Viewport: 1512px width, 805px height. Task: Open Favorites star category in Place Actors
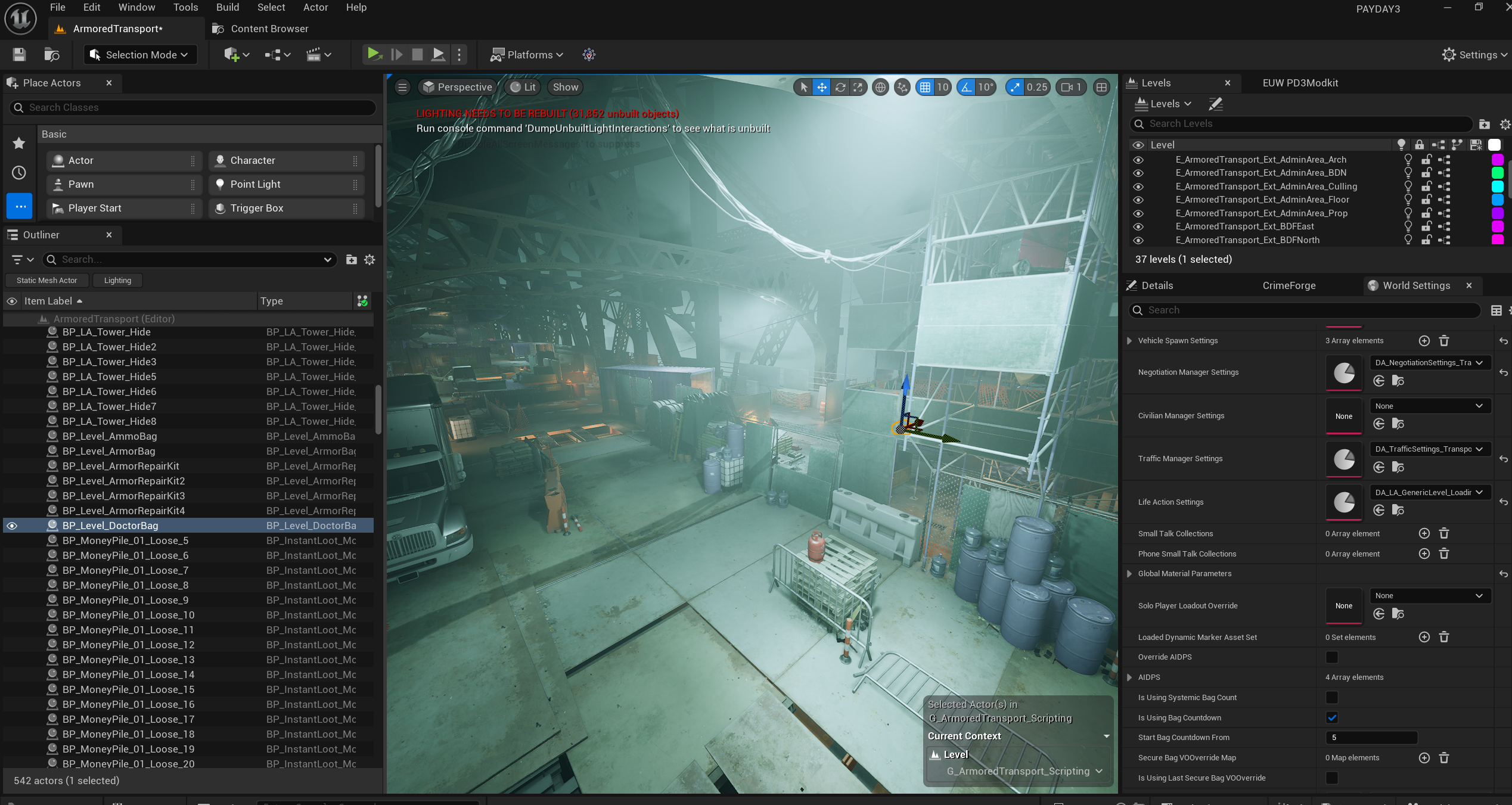click(19, 143)
